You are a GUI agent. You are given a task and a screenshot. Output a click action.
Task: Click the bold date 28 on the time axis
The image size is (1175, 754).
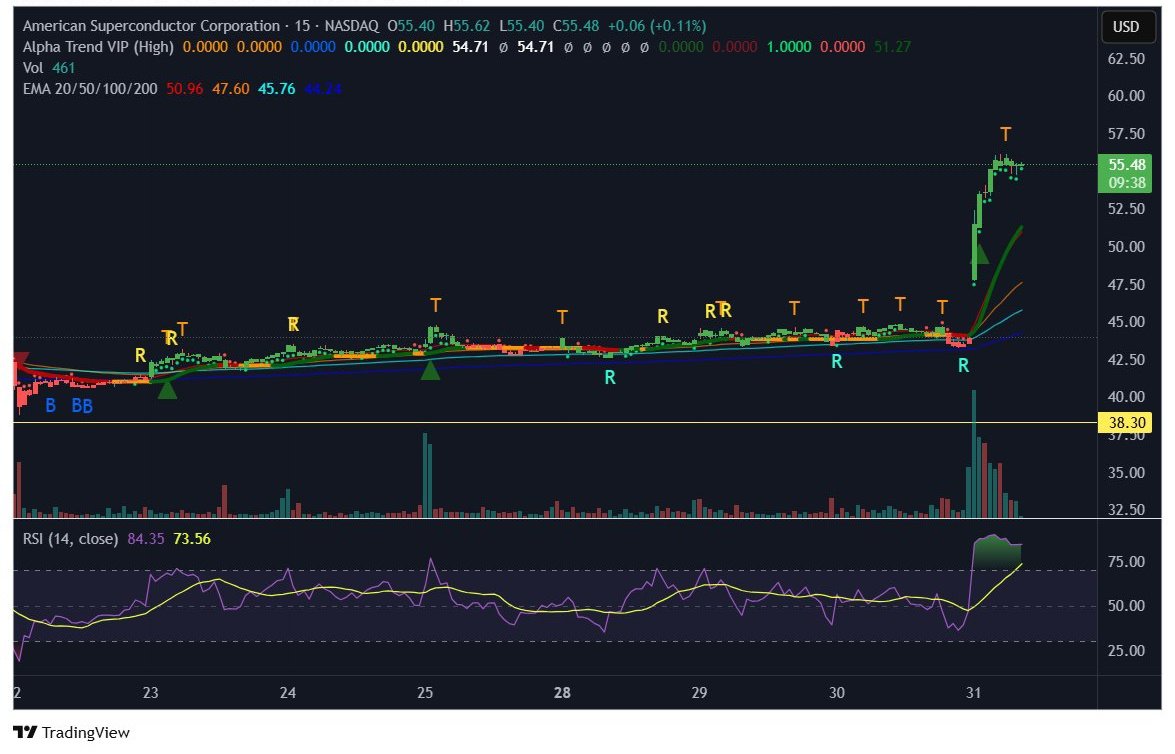562,693
